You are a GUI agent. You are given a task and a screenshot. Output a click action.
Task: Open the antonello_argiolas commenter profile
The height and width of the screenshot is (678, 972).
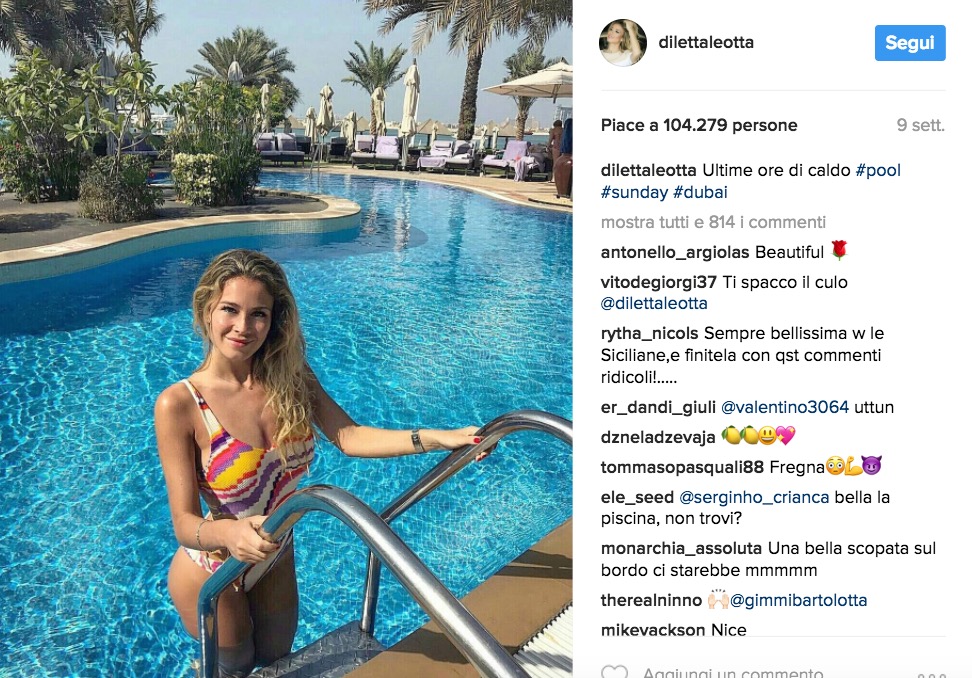coord(675,252)
